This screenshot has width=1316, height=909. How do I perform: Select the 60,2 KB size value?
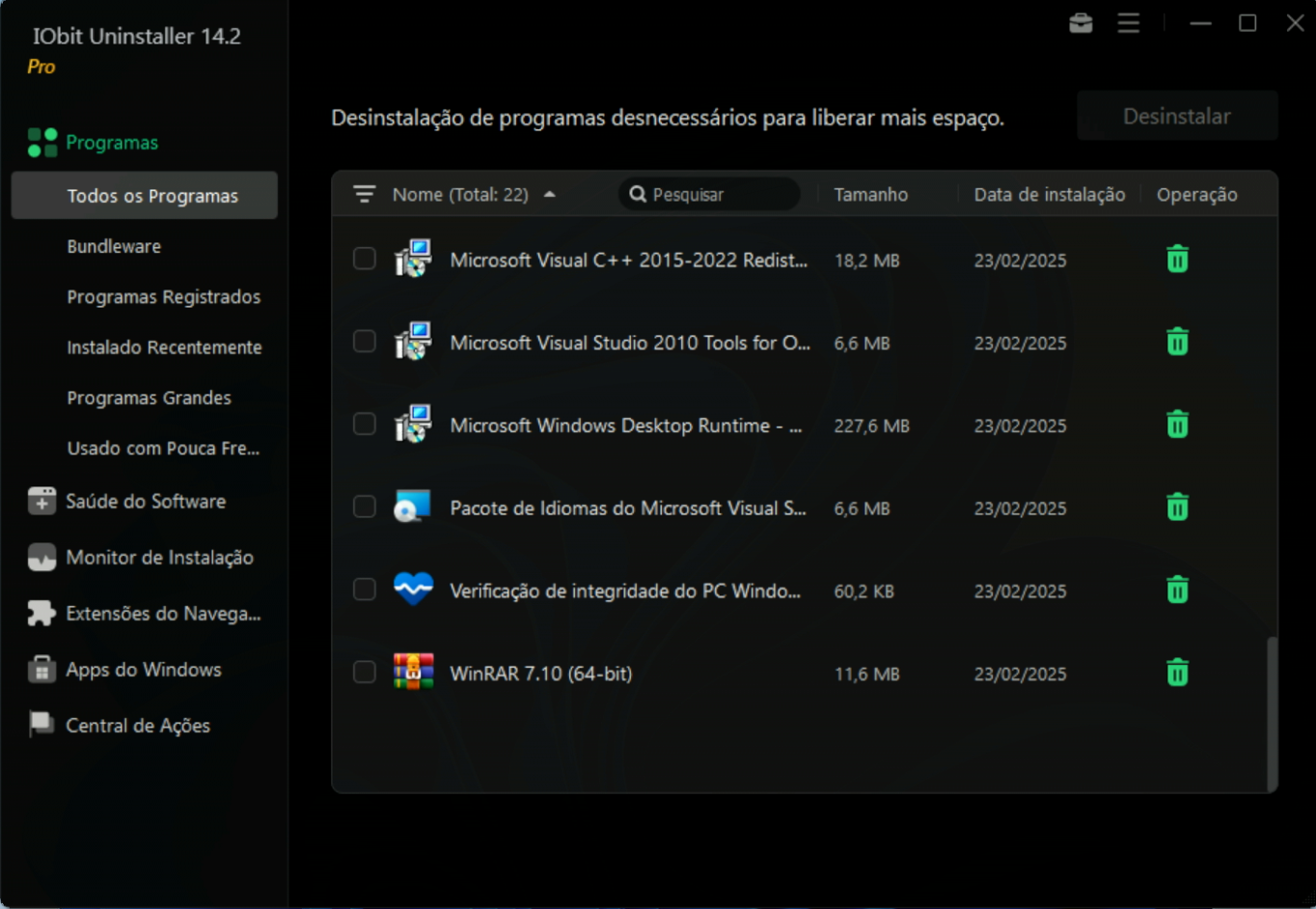[864, 592]
